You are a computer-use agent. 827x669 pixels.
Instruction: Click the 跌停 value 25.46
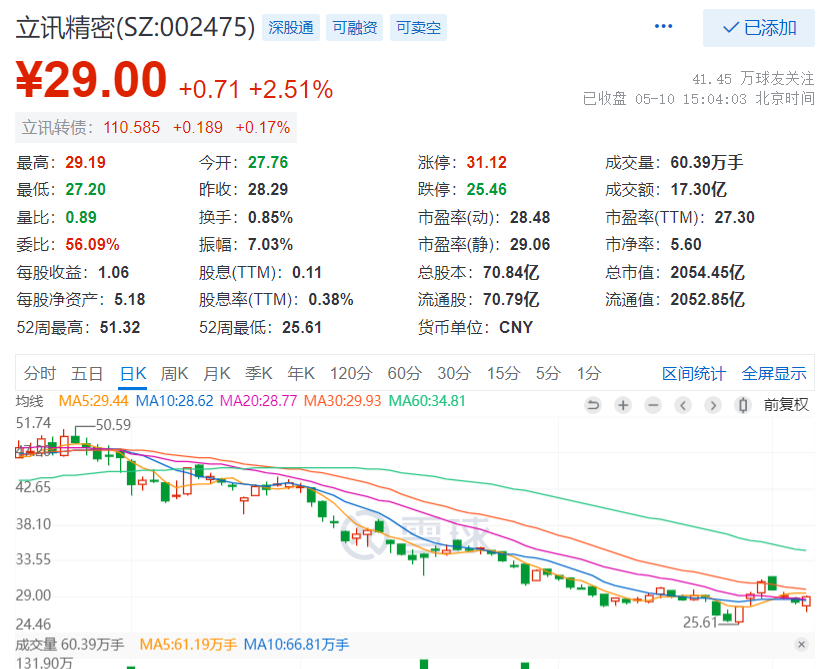[x=486, y=189]
